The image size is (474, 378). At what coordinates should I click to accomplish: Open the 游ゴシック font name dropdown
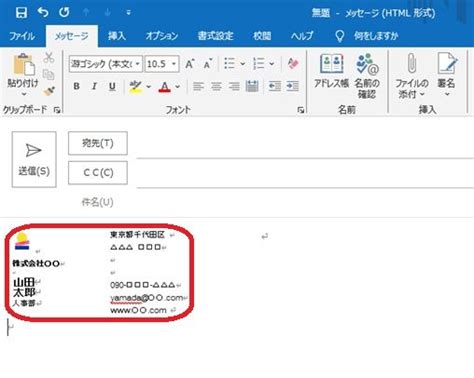coord(138,64)
